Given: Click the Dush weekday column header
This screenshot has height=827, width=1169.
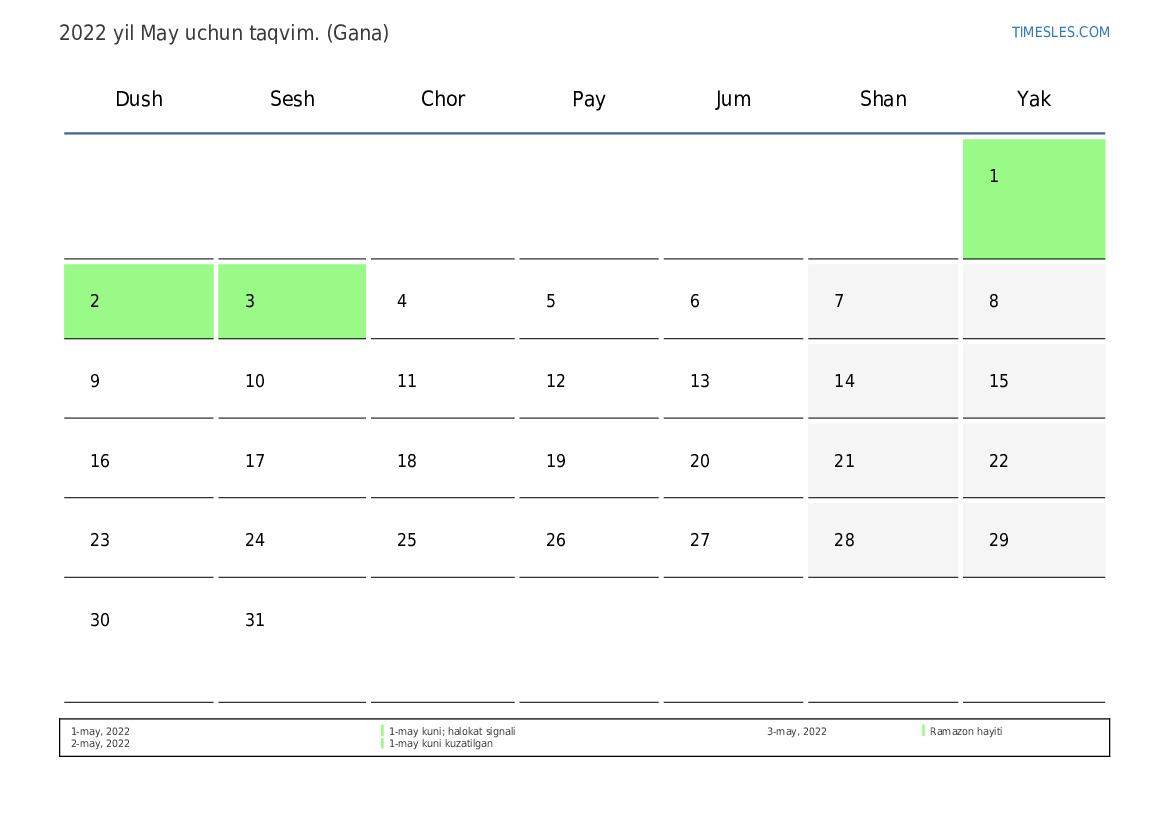Looking at the screenshot, I should click(x=139, y=99).
